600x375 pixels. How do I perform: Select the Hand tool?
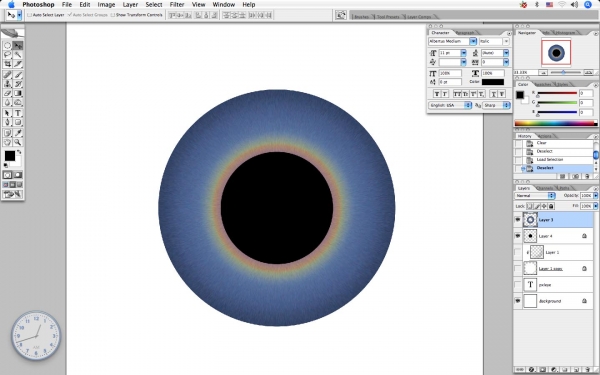click(x=7, y=142)
